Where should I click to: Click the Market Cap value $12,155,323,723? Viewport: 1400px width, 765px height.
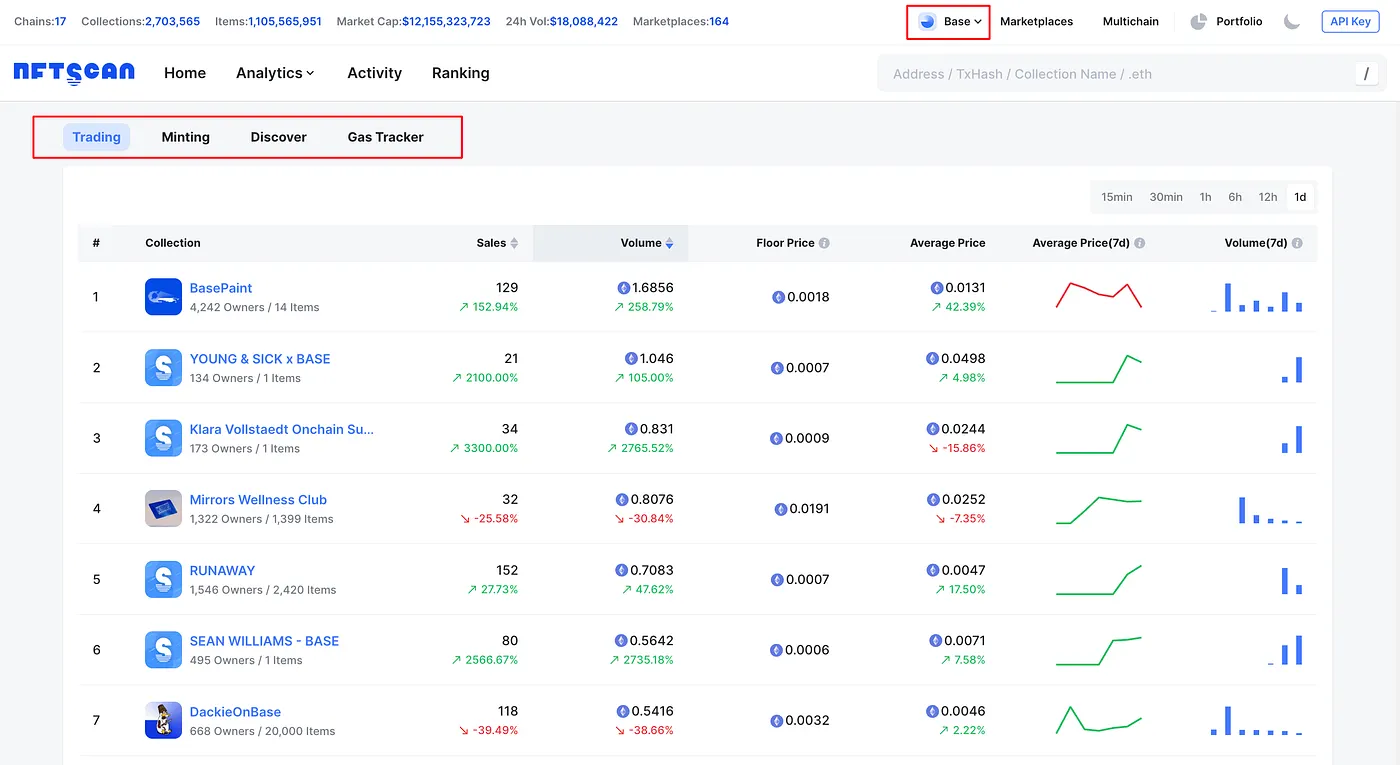click(446, 21)
